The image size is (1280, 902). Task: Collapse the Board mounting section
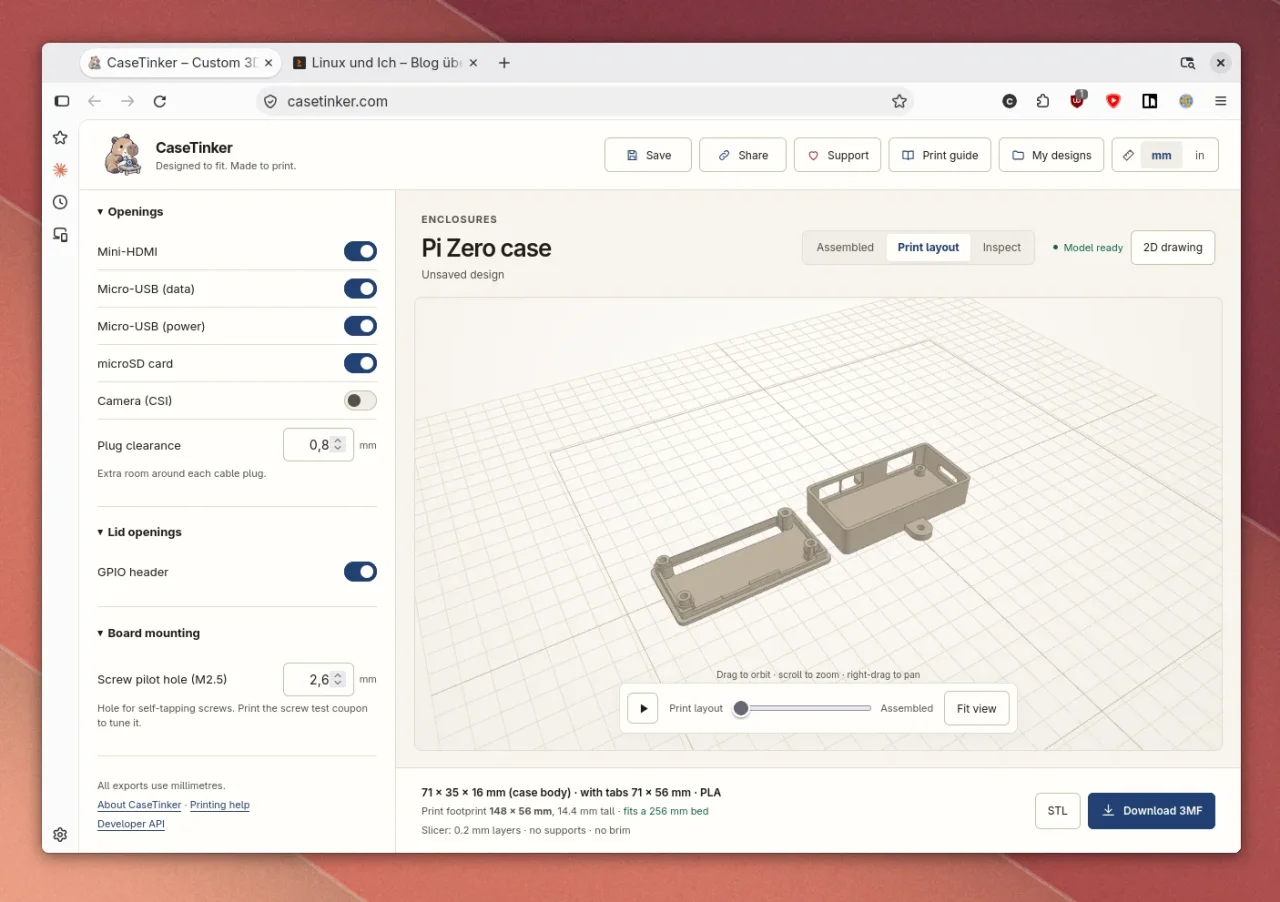148,633
